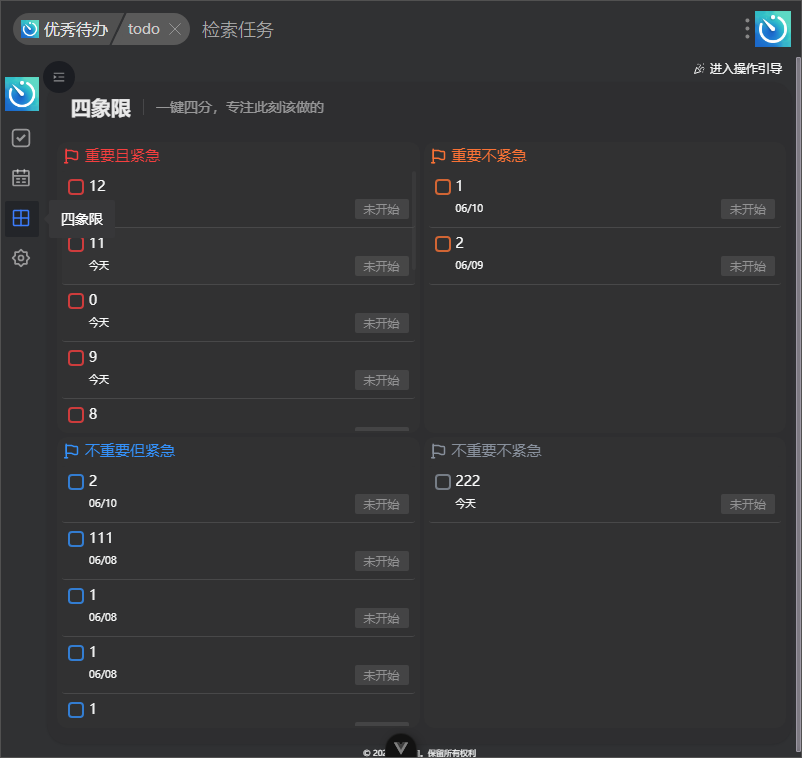
Task: Mark task 111 as done
Action: click(76, 539)
